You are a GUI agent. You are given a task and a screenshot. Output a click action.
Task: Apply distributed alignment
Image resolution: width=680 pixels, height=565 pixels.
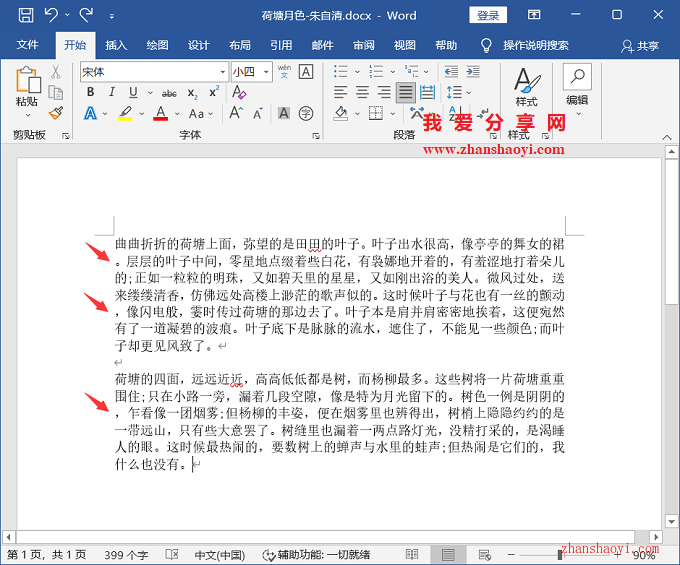pyautogui.click(x=427, y=92)
